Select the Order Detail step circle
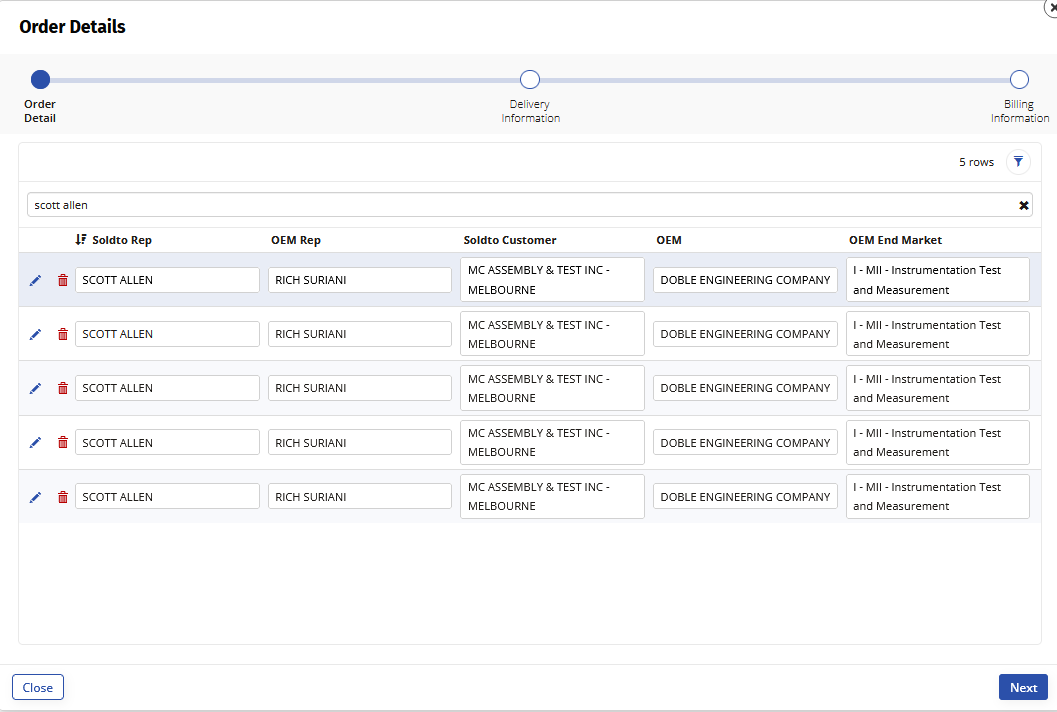 pyautogui.click(x=40, y=80)
